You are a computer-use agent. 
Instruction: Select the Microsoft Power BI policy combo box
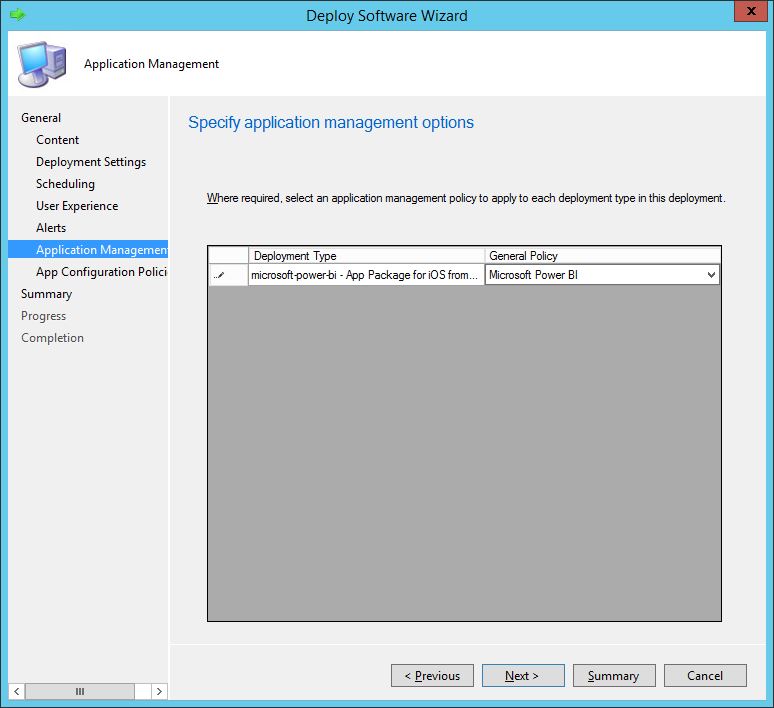[602, 275]
